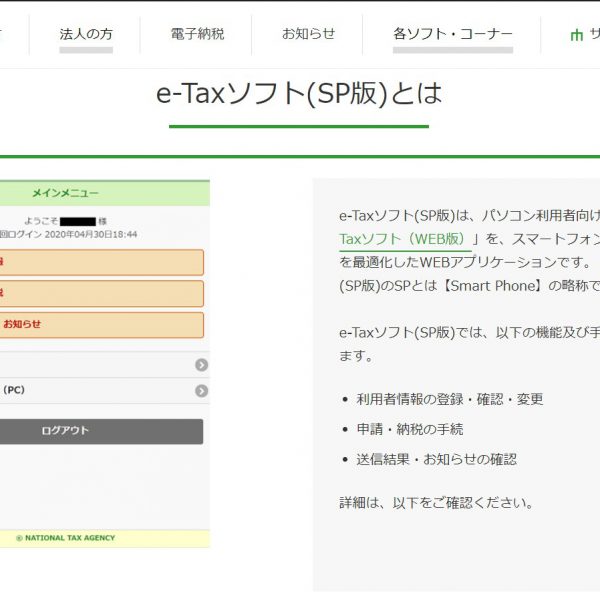Click the e-Taxソフト(SP版)とは page heading
This screenshot has width=600, height=600.
point(299,94)
